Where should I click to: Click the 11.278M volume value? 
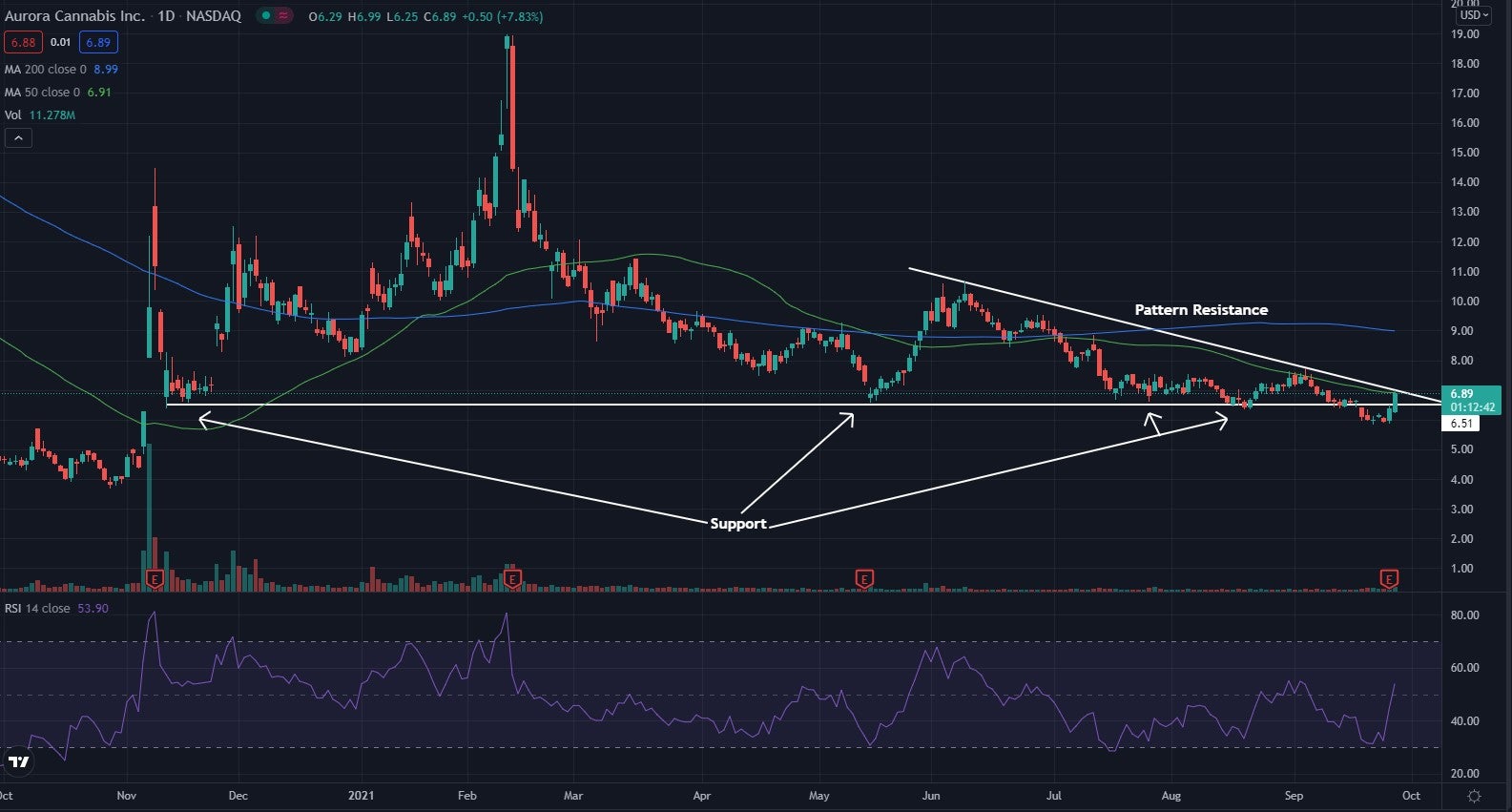click(52, 115)
